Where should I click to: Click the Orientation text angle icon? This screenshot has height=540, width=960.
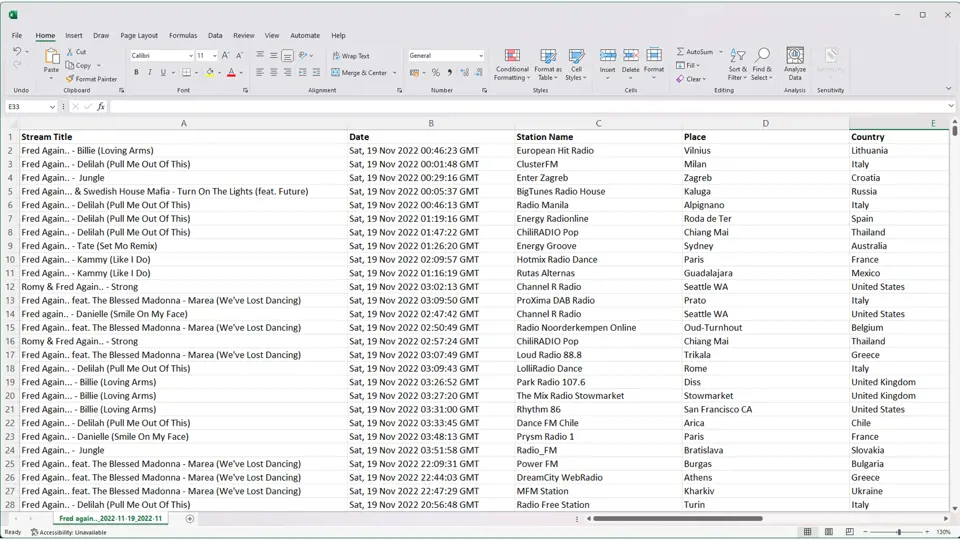pos(302,55)
